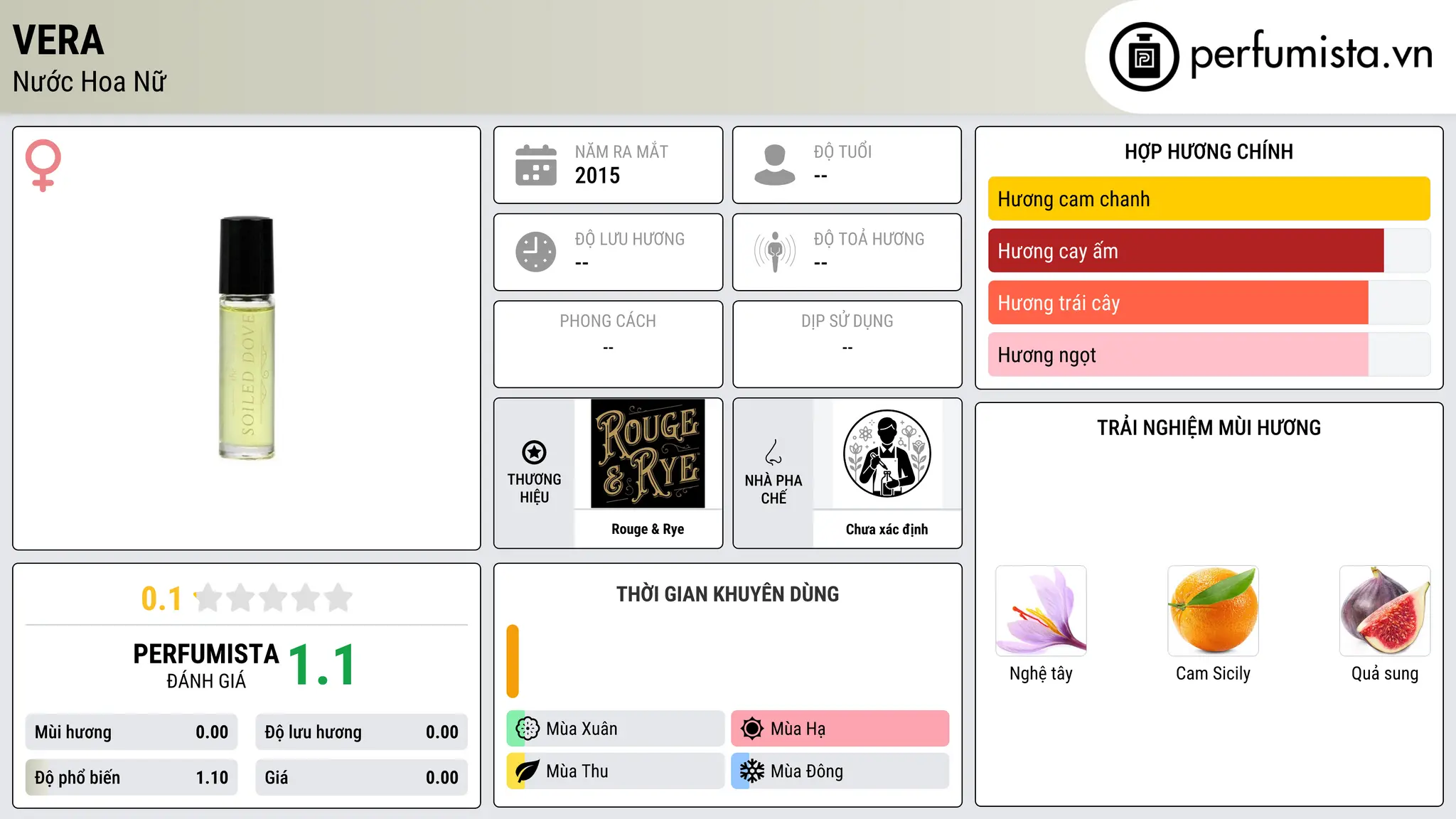Click the Chưa xác định perfumer label
Screen dimensions: 1456x819
[x=887, y=529]
